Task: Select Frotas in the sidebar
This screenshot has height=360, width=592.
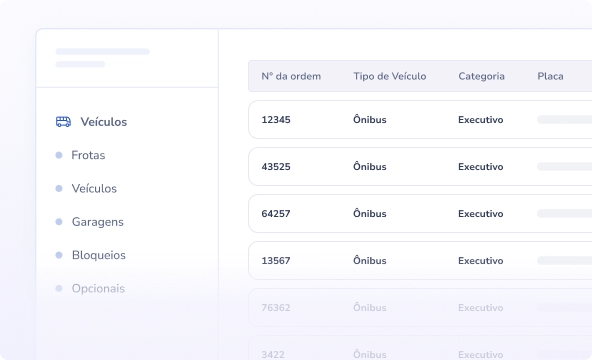Action: coord(88,155)
